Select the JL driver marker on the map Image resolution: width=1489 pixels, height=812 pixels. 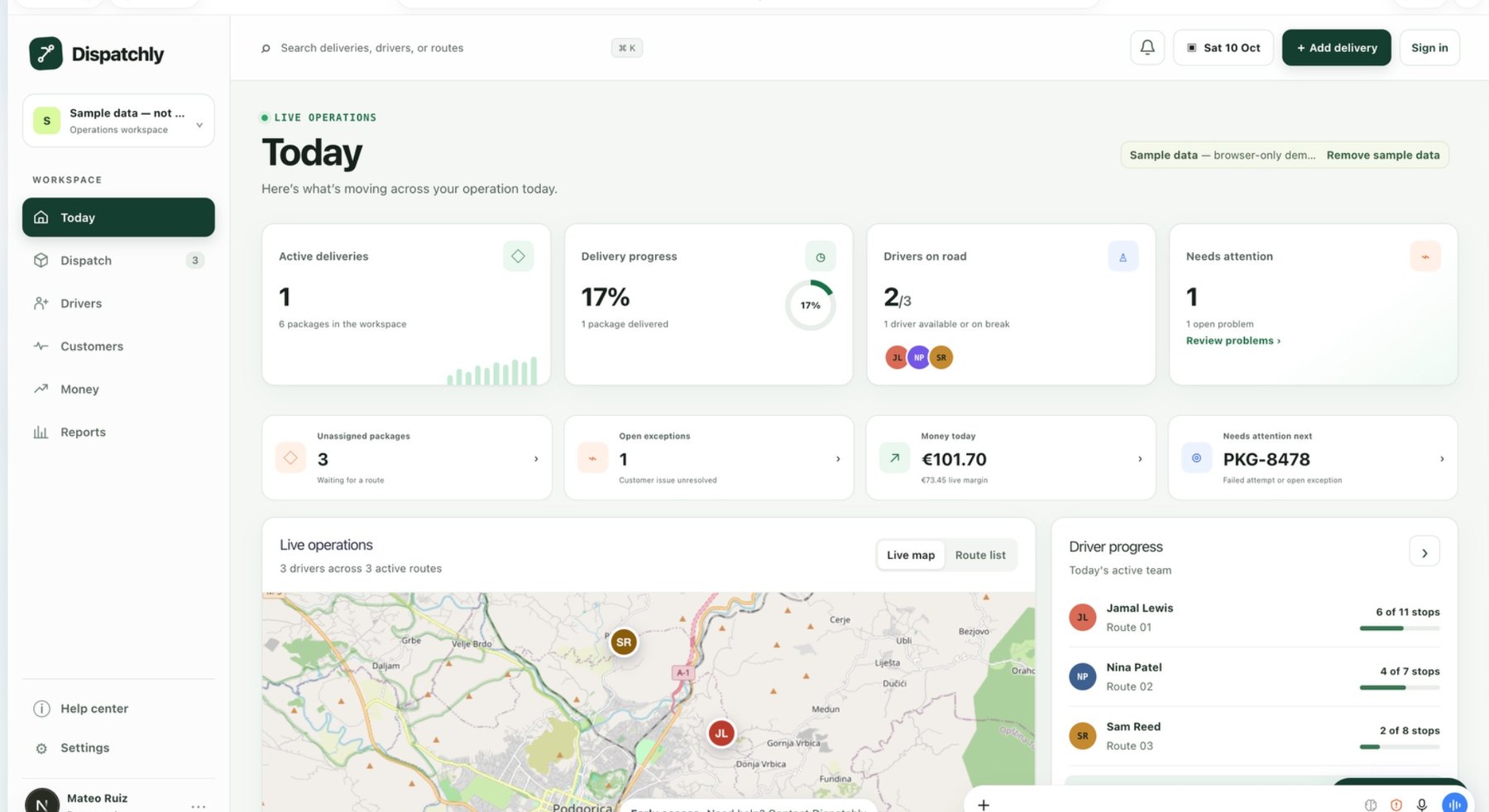(721, 733)
